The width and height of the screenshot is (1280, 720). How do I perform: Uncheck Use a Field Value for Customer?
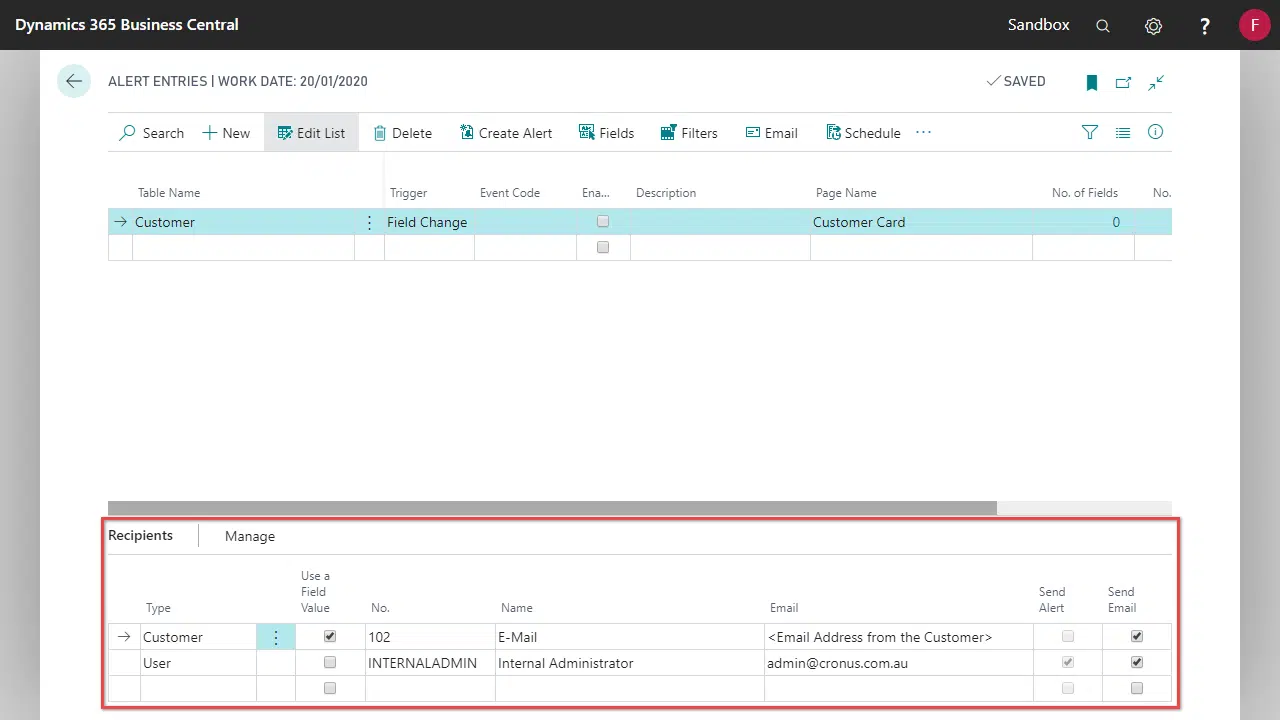point(330,636)
